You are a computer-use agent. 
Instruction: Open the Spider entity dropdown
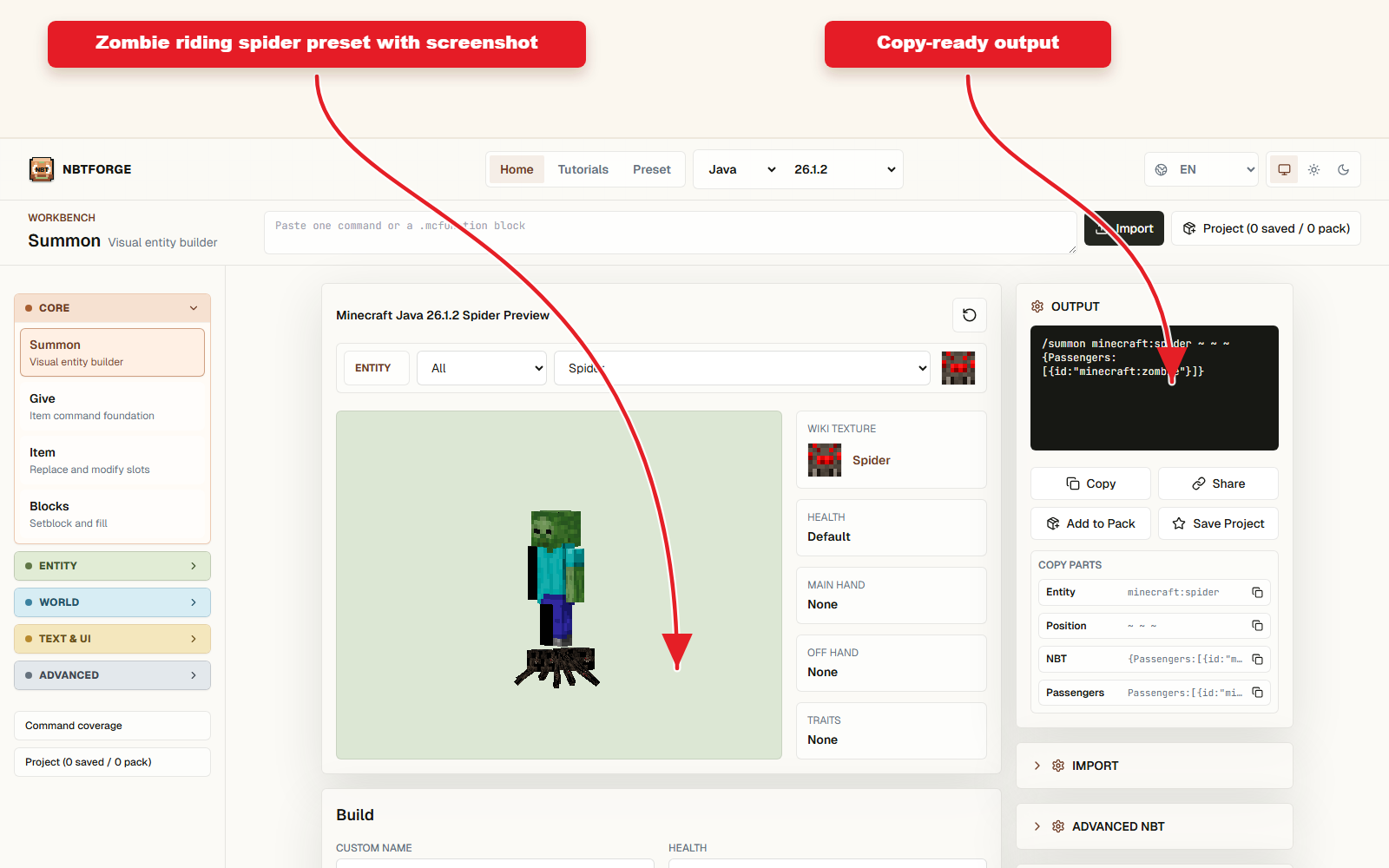[742, 368]
